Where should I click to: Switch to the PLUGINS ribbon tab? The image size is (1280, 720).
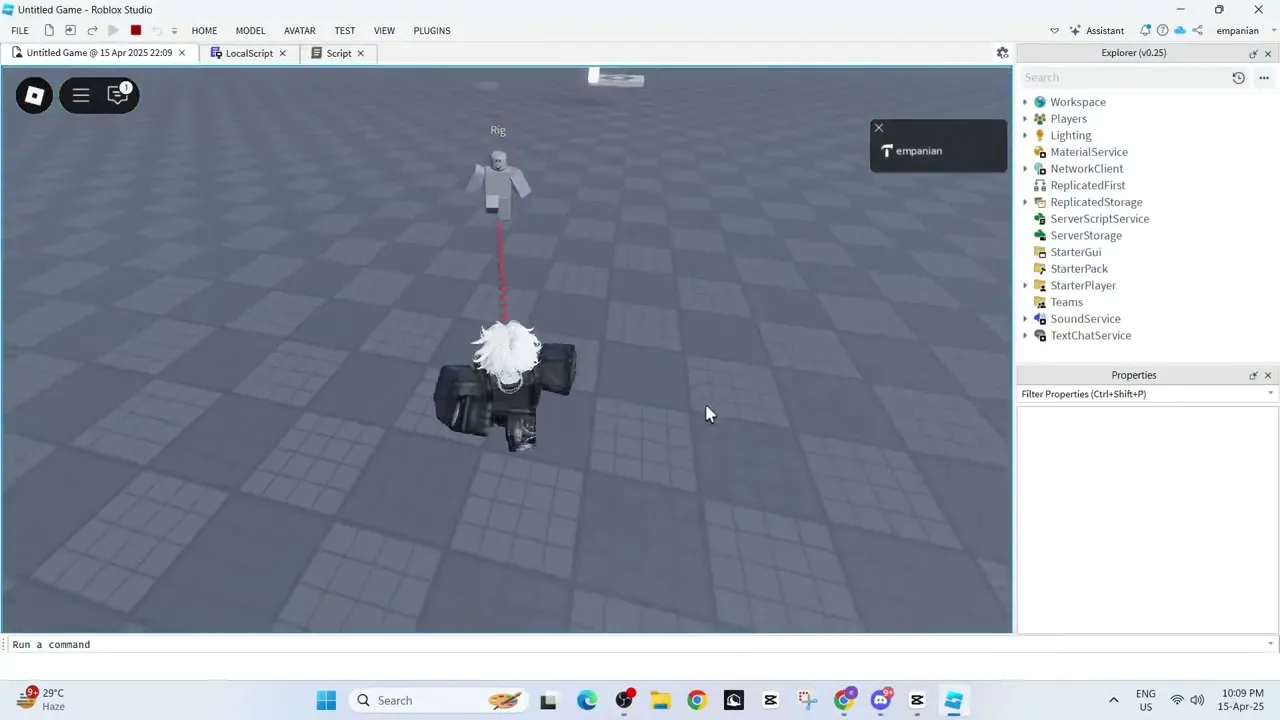tap(432, 31)
